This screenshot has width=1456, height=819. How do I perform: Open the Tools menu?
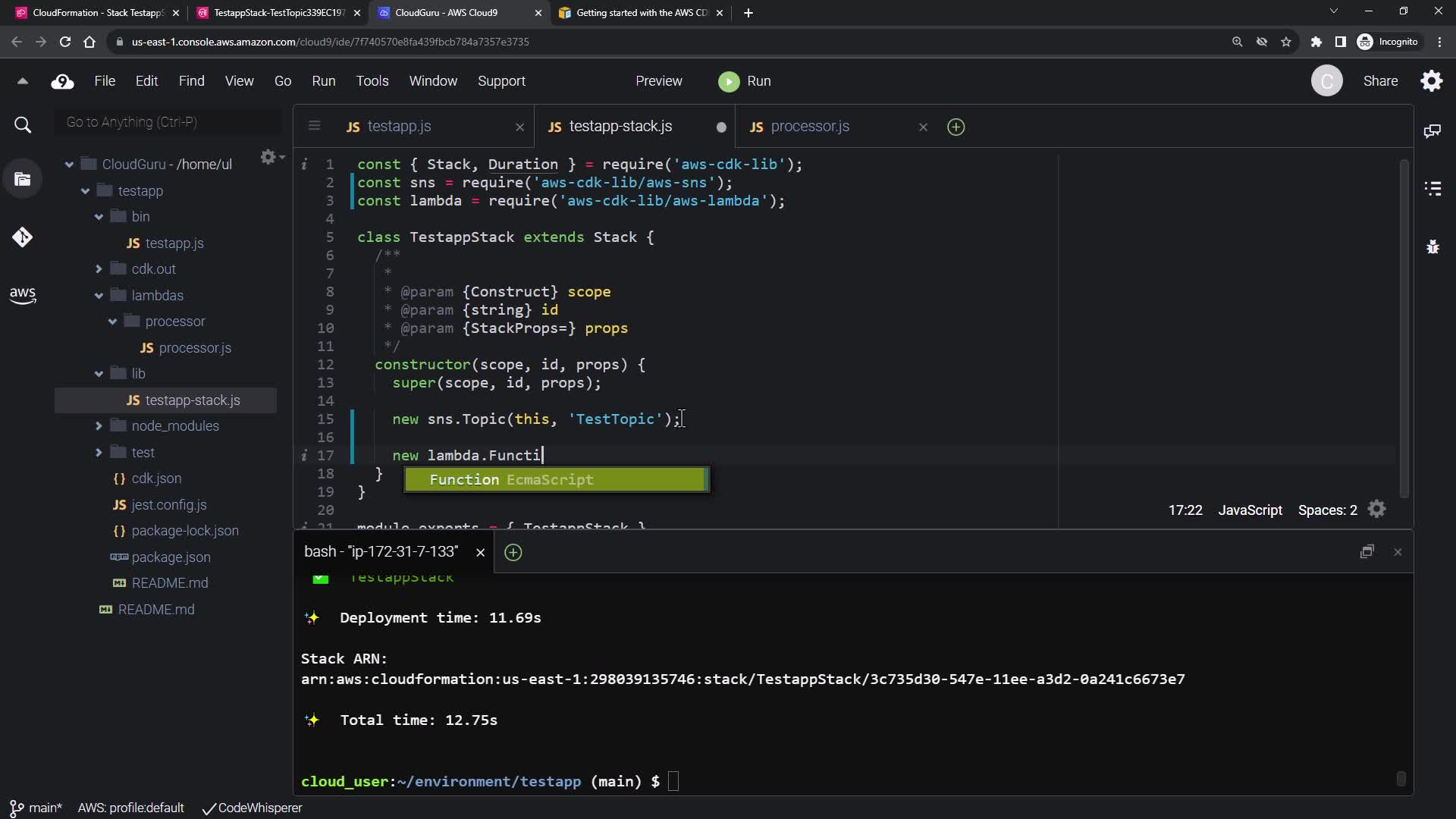point(372,81)
